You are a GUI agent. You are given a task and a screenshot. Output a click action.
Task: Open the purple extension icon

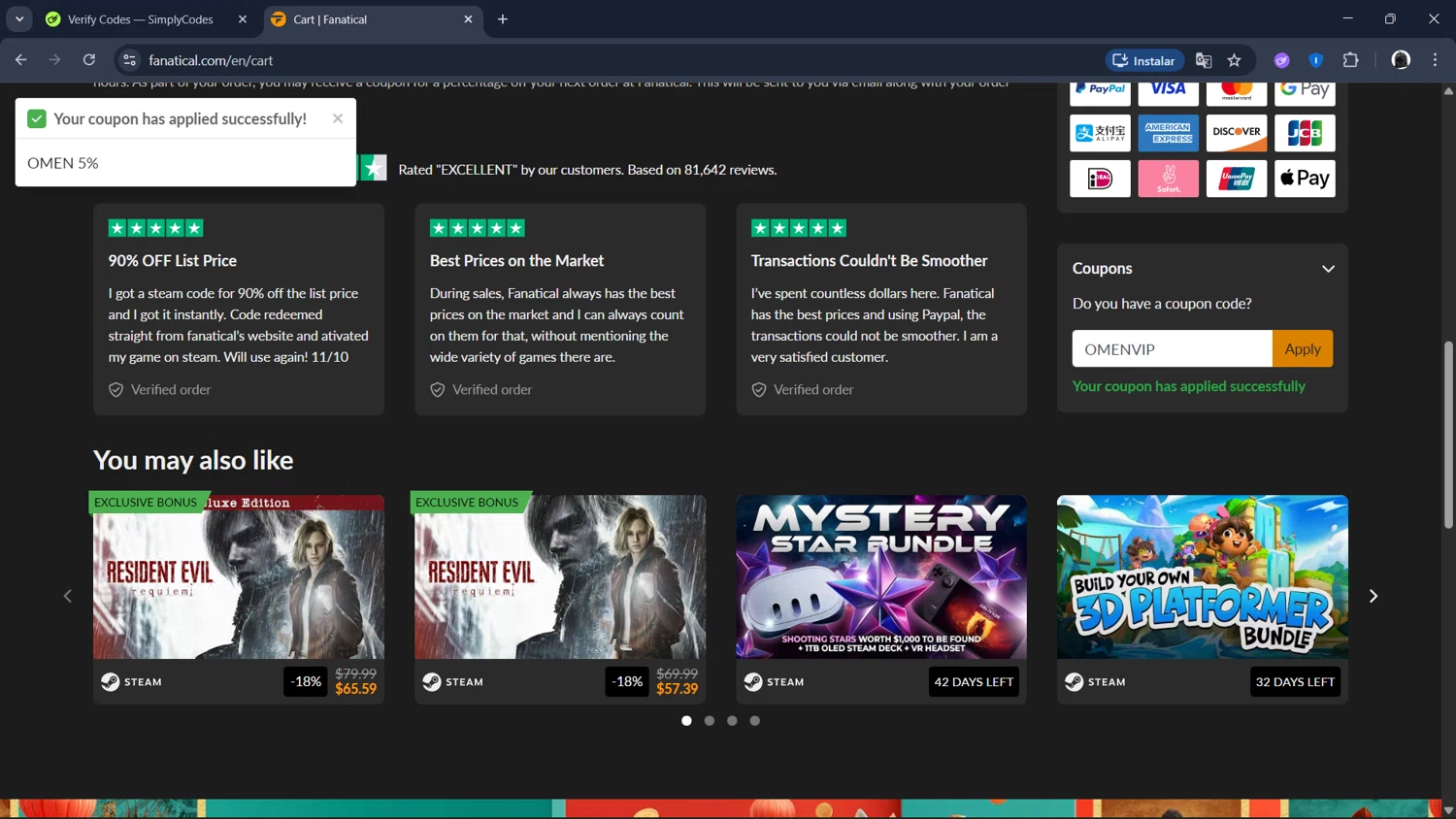[x=1282, y=60]
